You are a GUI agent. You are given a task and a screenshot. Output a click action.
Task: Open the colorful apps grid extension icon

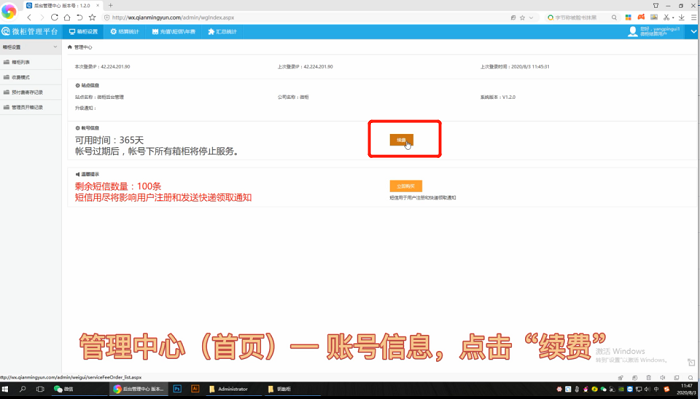(628, 17)
